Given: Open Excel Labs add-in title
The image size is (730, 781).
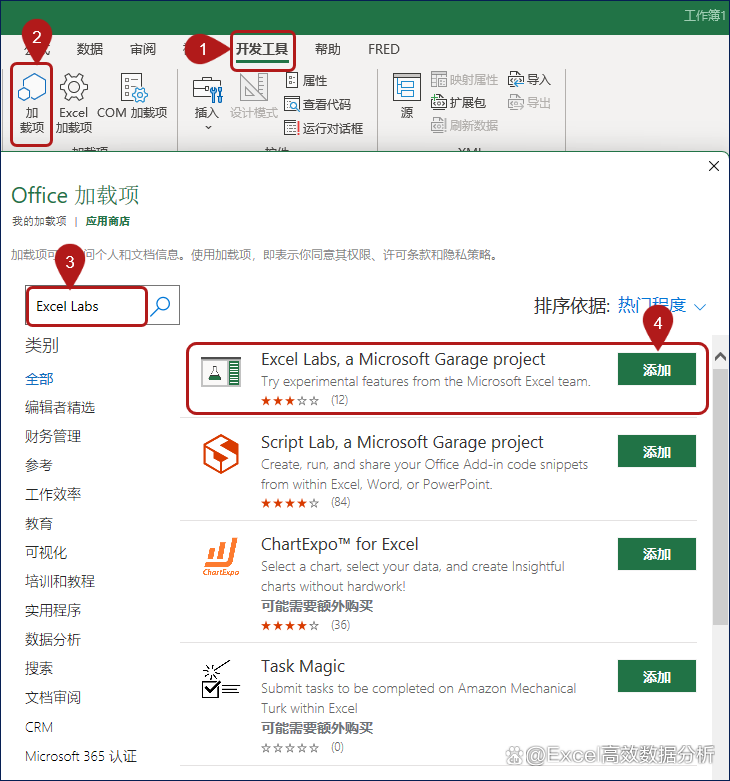Looking at the screenshot, I should [403, 359].
